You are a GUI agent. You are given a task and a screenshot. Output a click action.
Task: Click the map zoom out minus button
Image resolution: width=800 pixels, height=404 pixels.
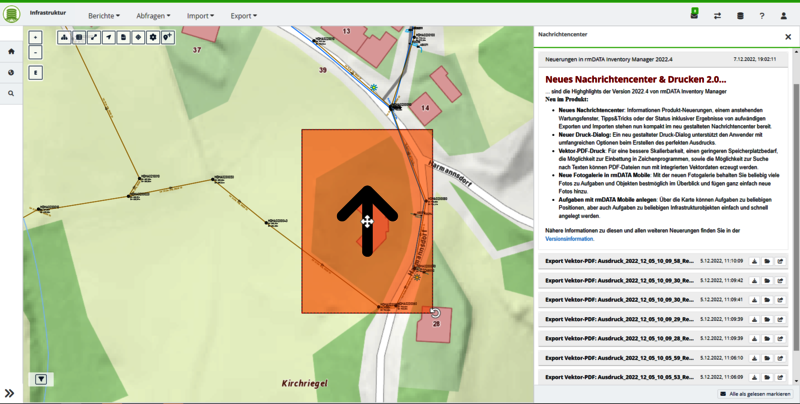click(36, 52)
